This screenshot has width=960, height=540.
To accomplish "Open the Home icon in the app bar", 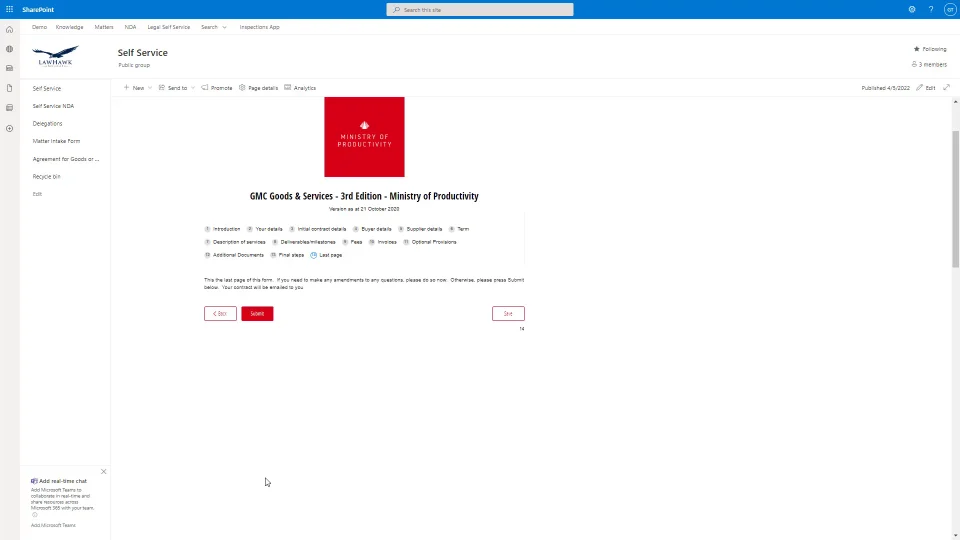I will click(x=9, y=29).
